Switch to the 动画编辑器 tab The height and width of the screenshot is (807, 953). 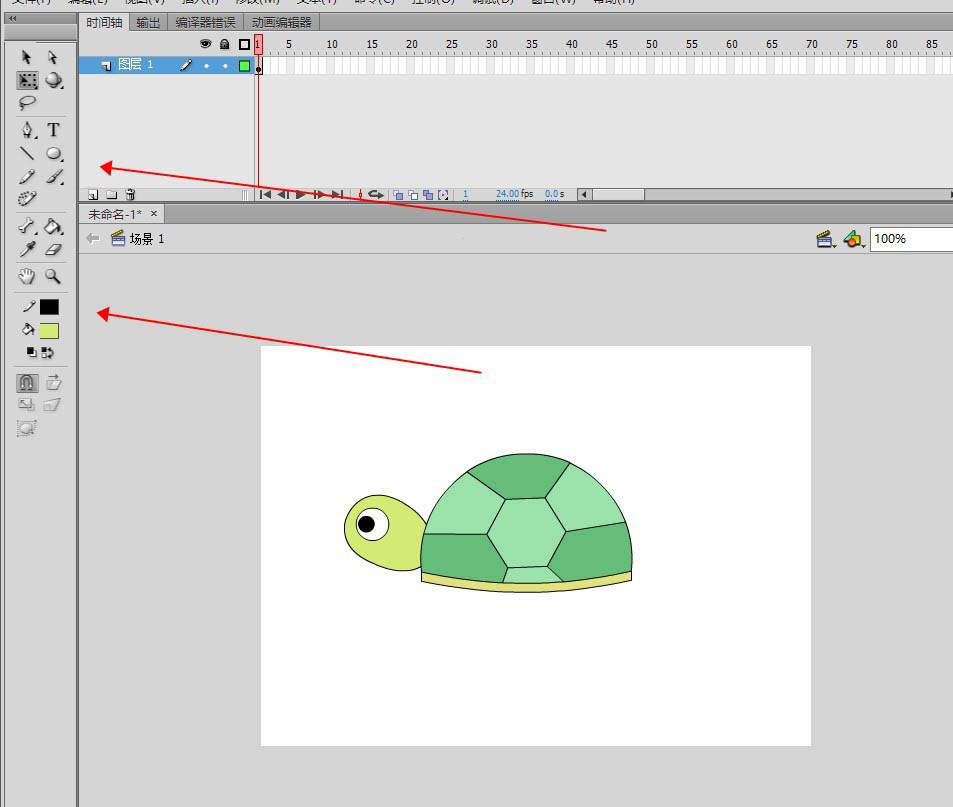281,22
